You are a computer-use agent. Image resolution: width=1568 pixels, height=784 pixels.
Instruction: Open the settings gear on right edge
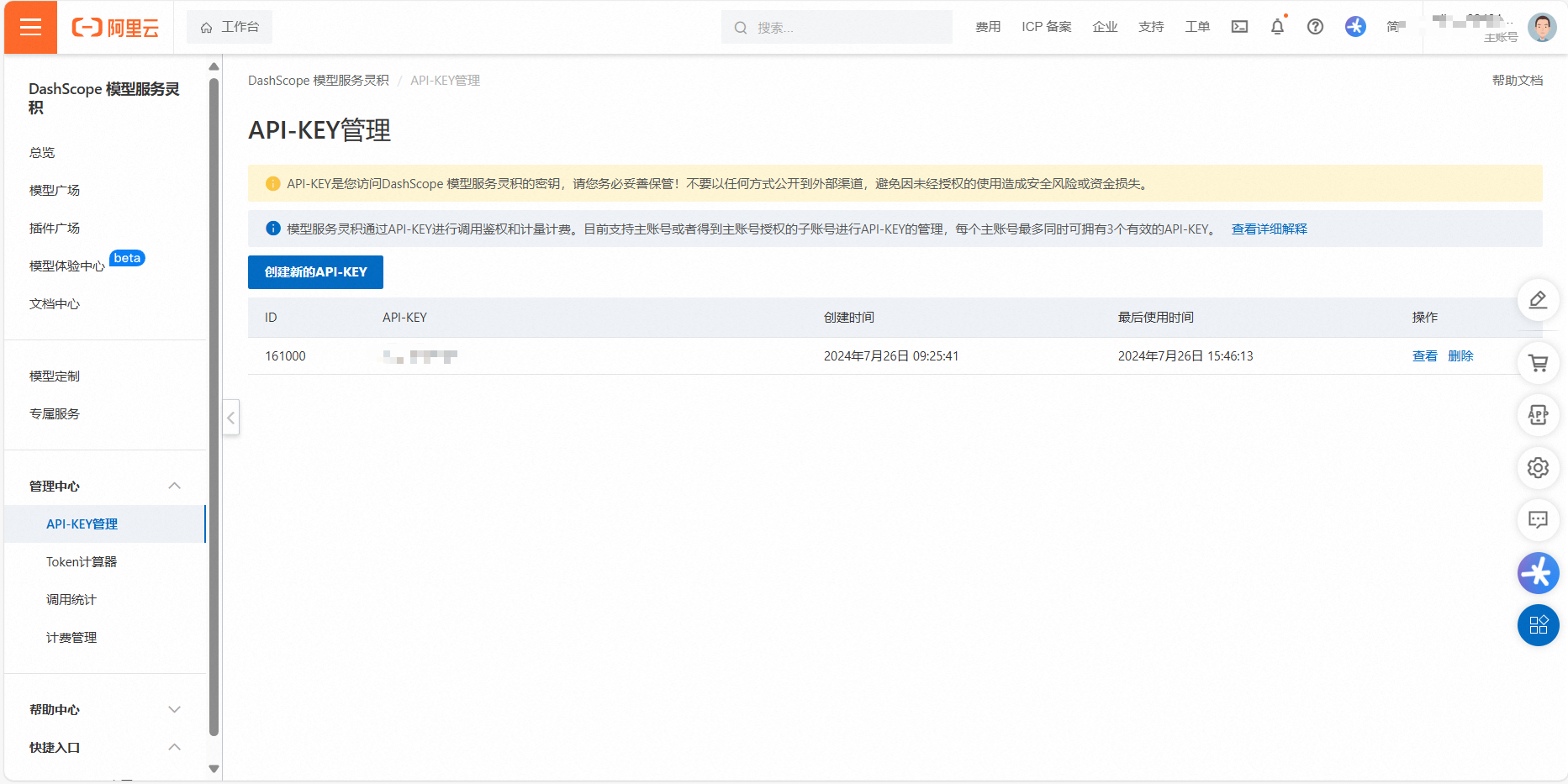tap(1538, 468)
